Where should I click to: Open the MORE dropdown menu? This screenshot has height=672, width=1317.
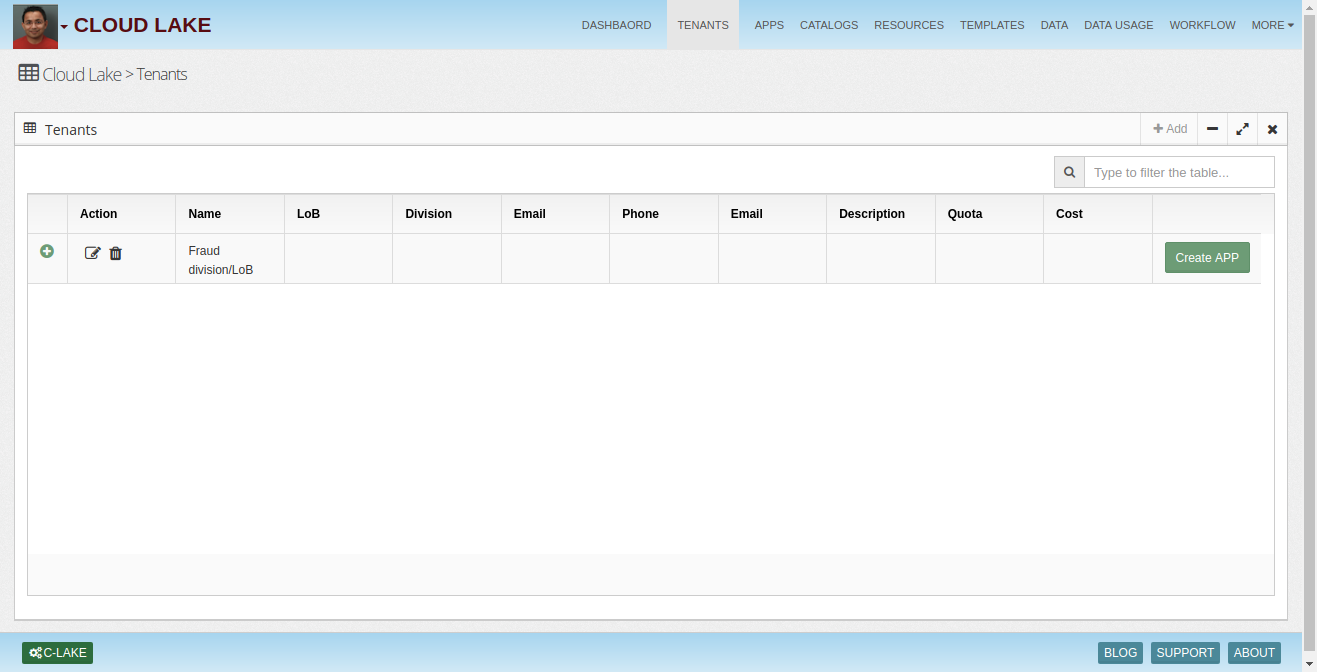1272,25
